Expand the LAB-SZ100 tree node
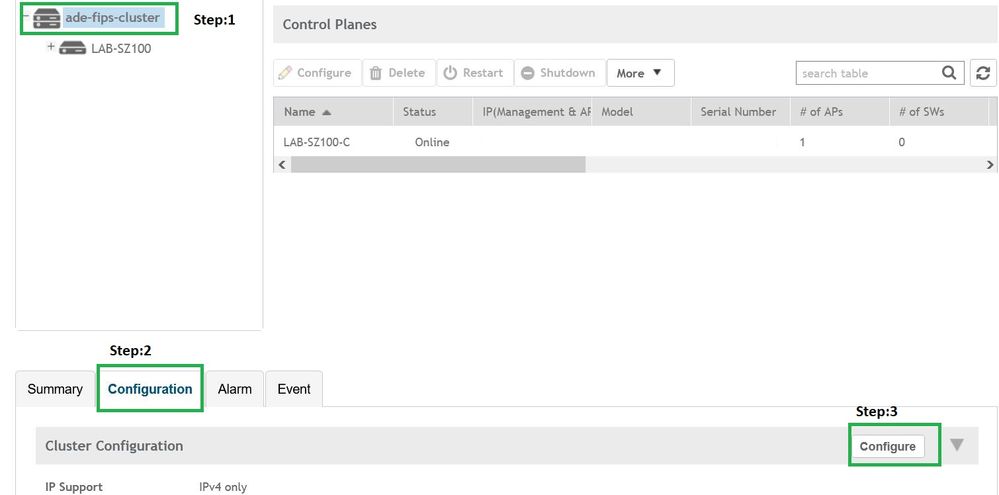The image size is (999, 495). (x=50, y=47)
